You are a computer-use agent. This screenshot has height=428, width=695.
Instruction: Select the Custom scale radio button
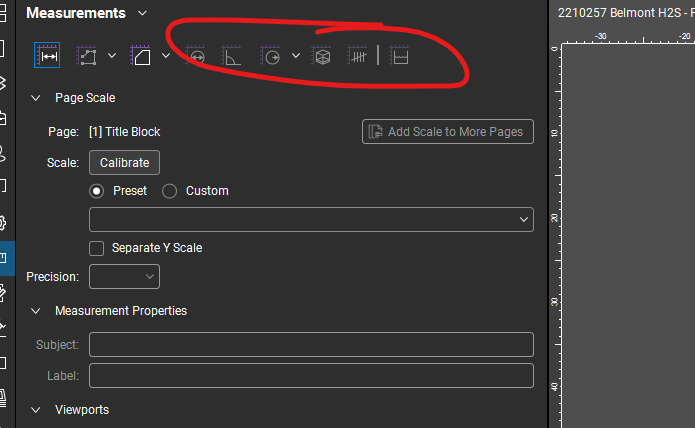point(169,191)
